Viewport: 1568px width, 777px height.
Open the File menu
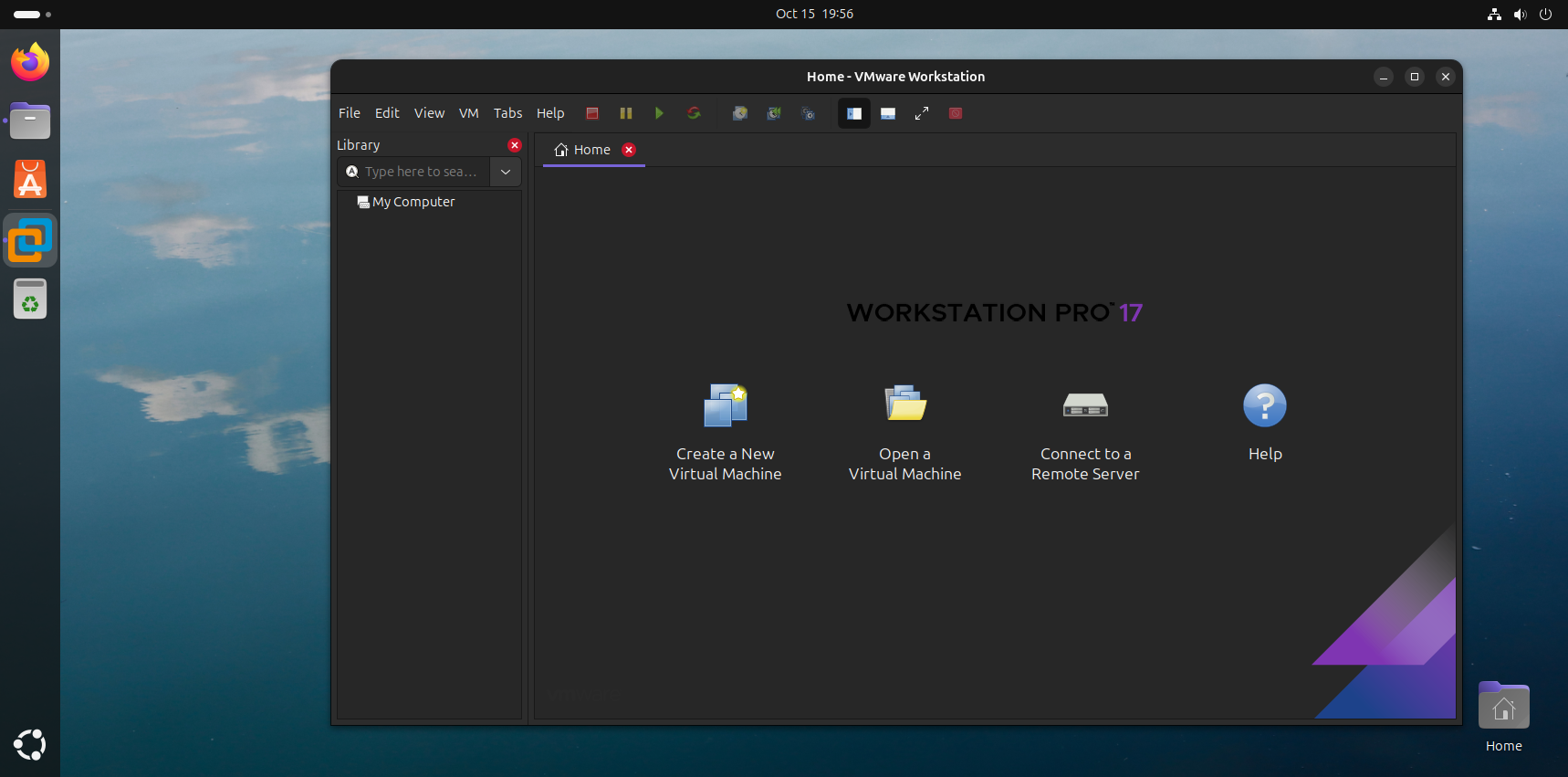pyautogui.click(x=350, y=113)
